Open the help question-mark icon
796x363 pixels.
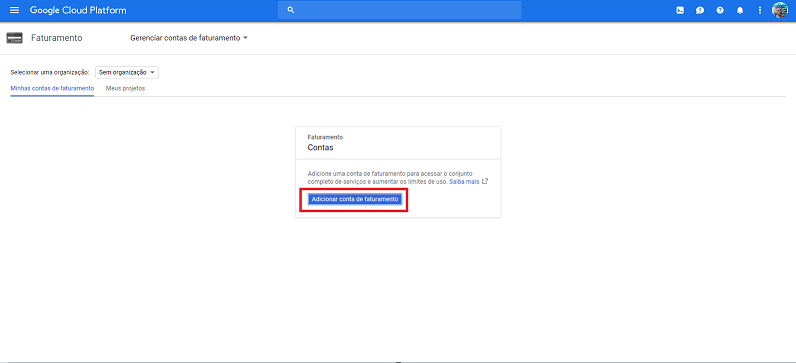pyautogui.click(x=720, y=10)
